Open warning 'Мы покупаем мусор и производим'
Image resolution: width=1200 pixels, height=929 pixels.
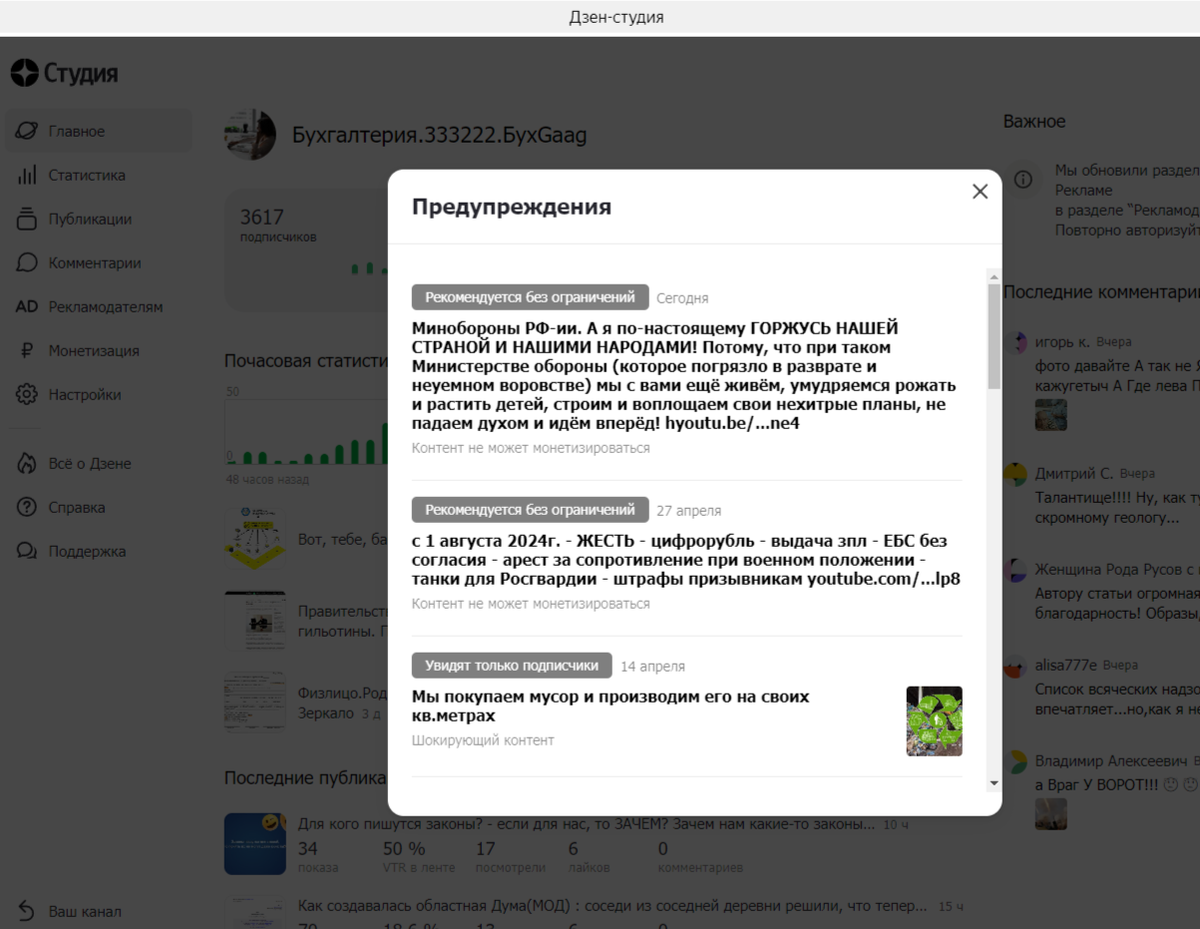pos(610,706)
